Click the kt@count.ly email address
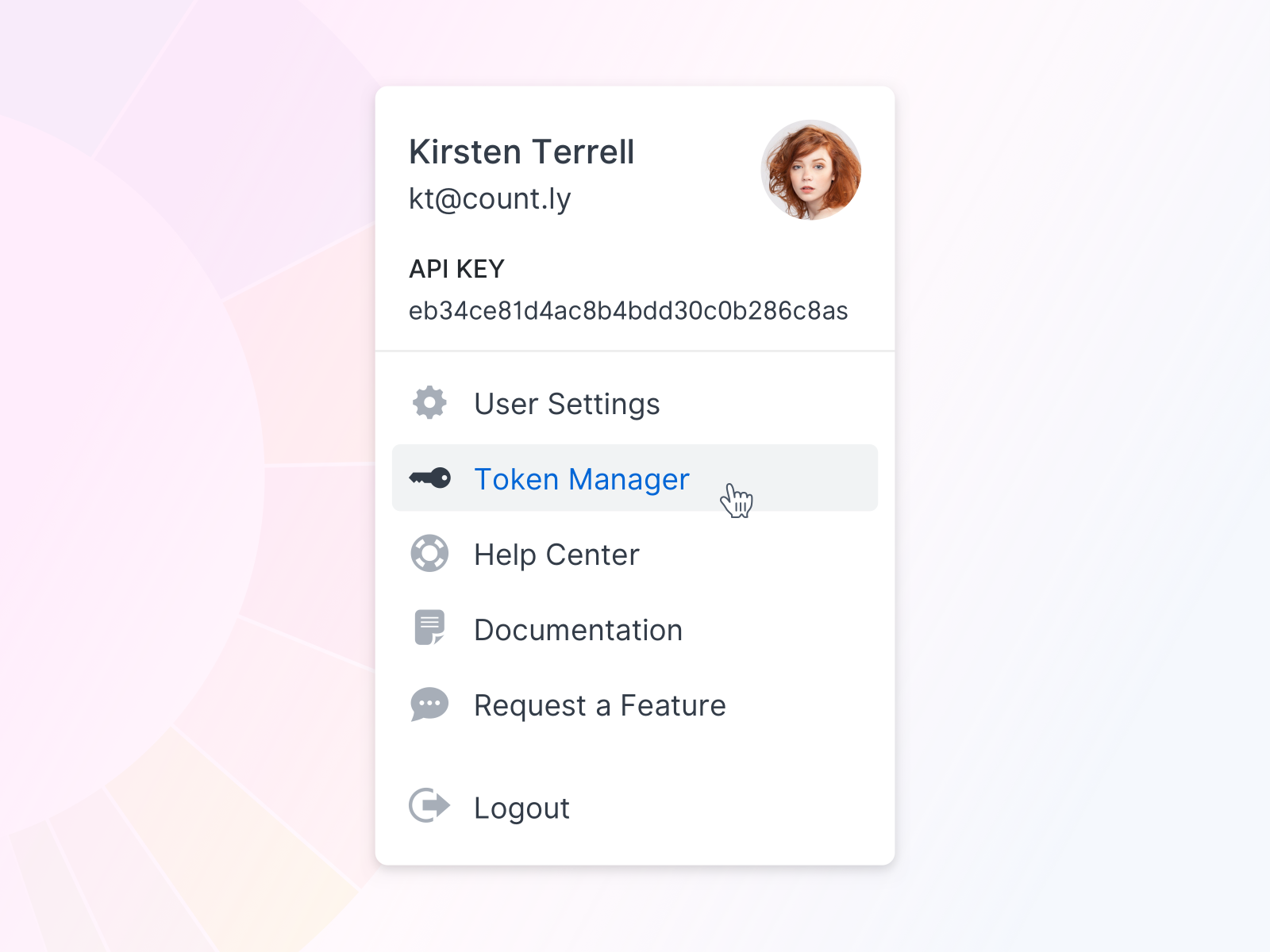The image size is (1270, 952). 490,198
